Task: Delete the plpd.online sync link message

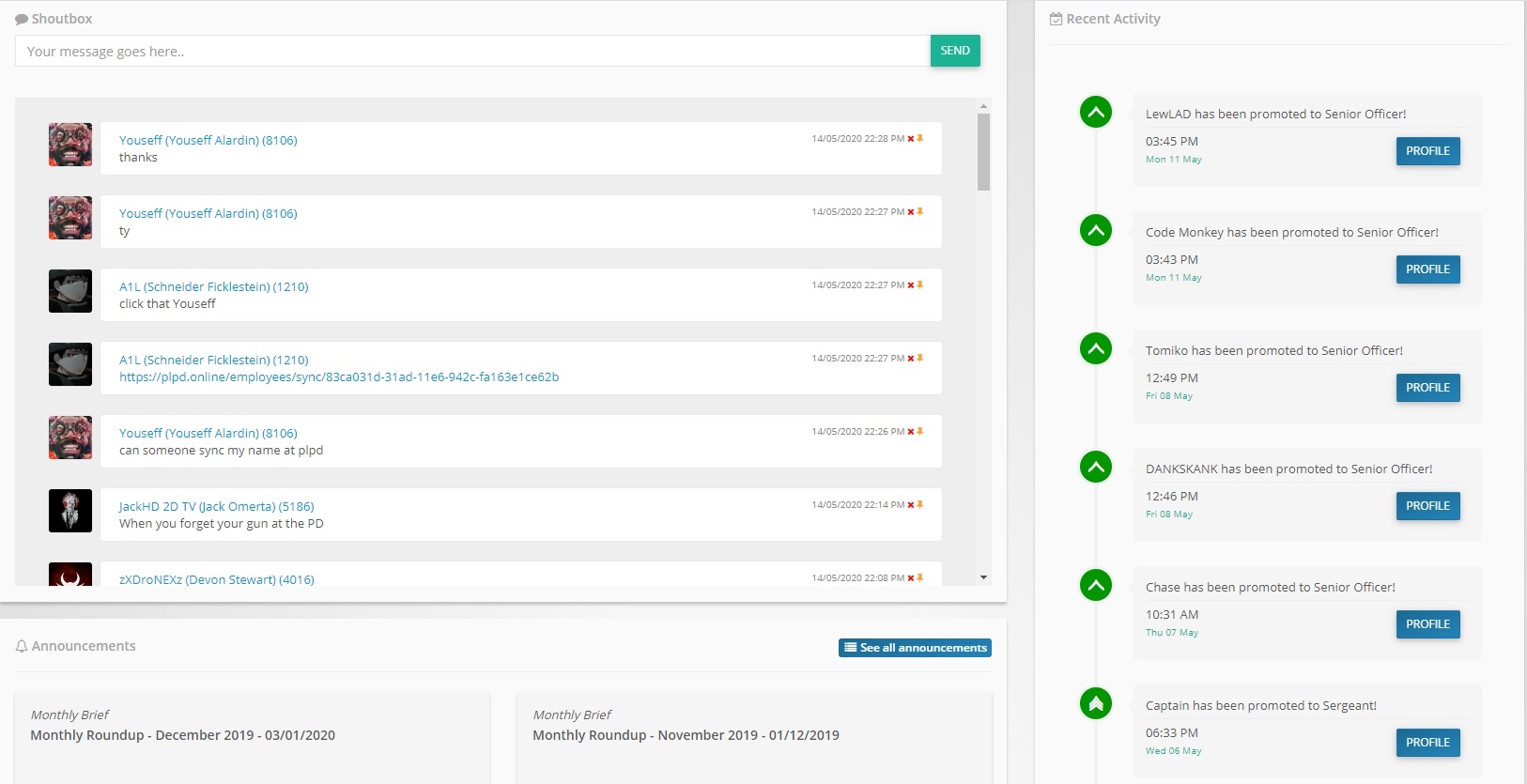Action: (910, 359)
